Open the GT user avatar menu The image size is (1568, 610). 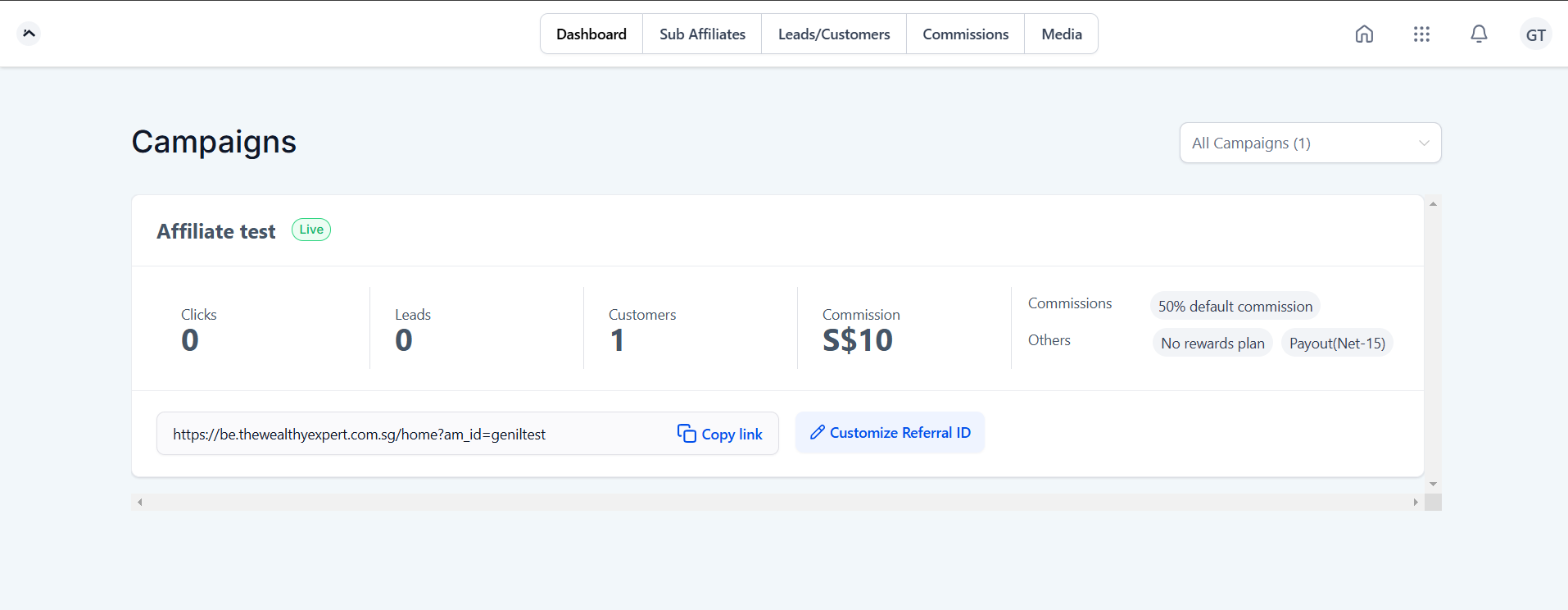pos(1535,34)
